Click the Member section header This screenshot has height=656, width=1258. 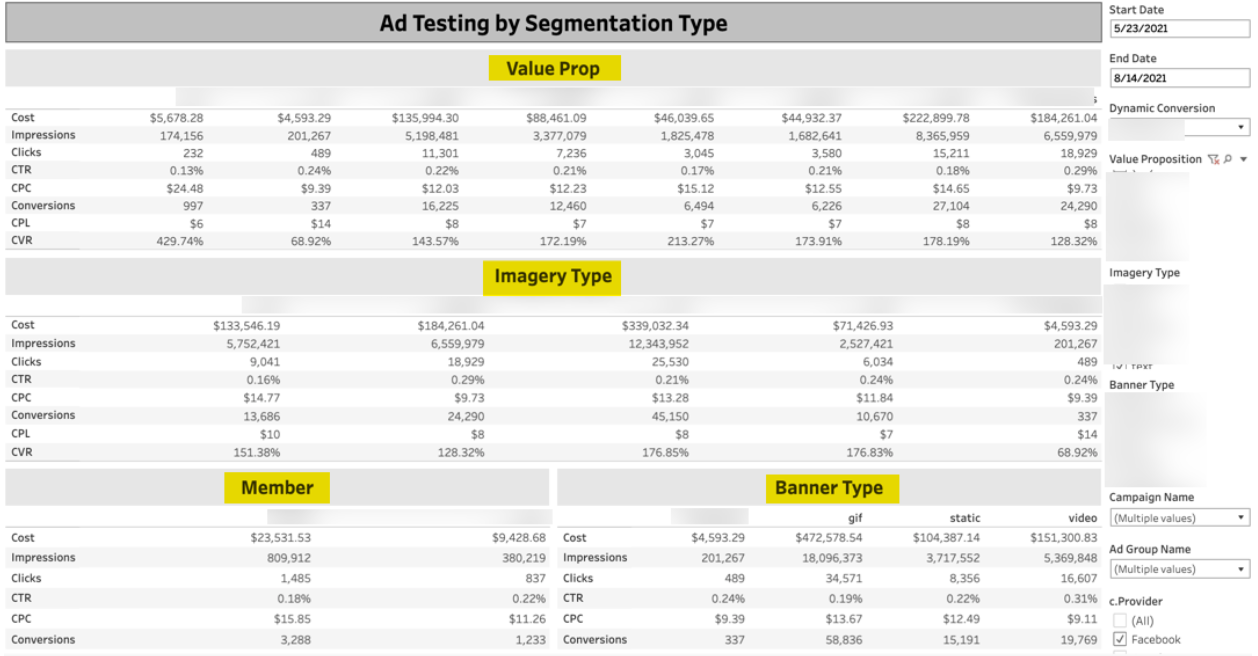pos(277,488)
